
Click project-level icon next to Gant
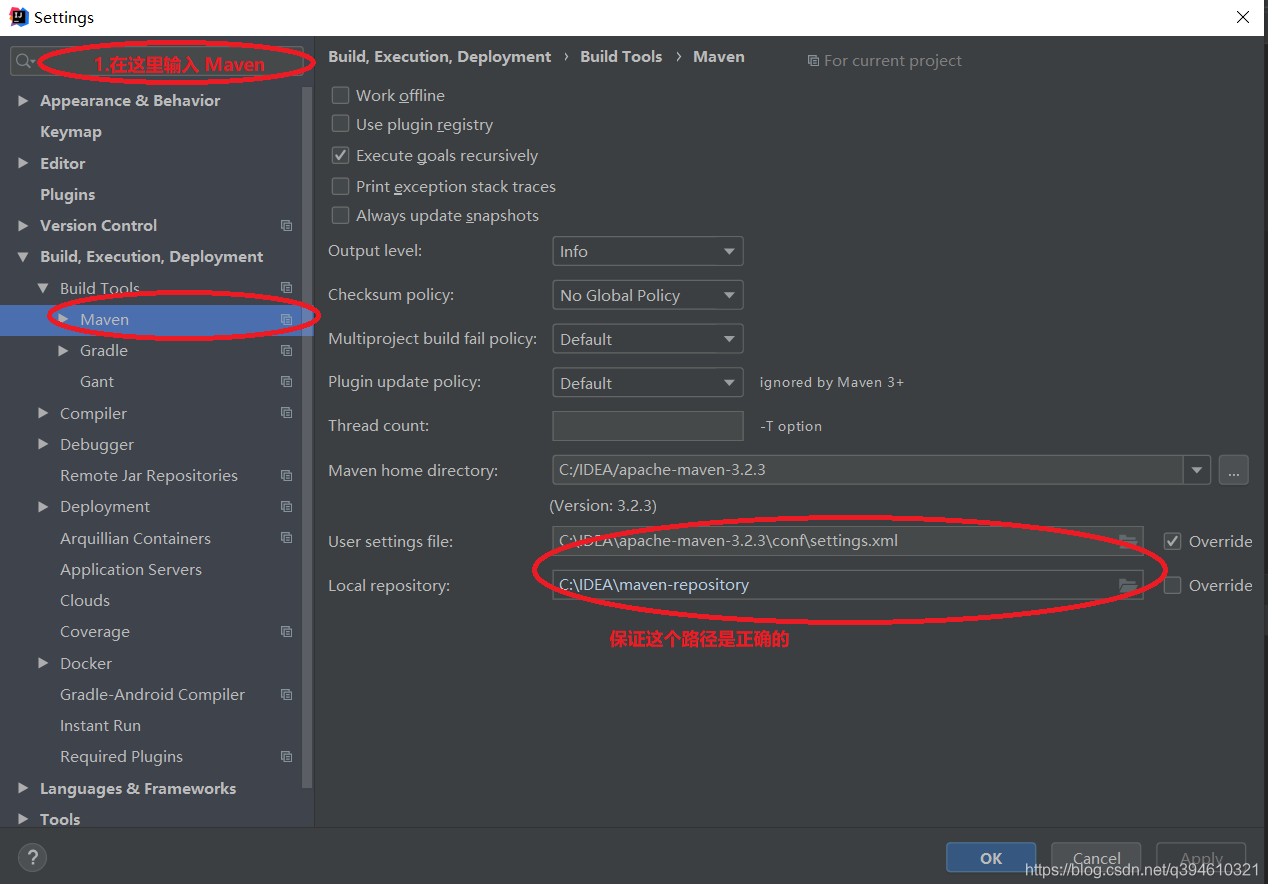coord(287,382)
